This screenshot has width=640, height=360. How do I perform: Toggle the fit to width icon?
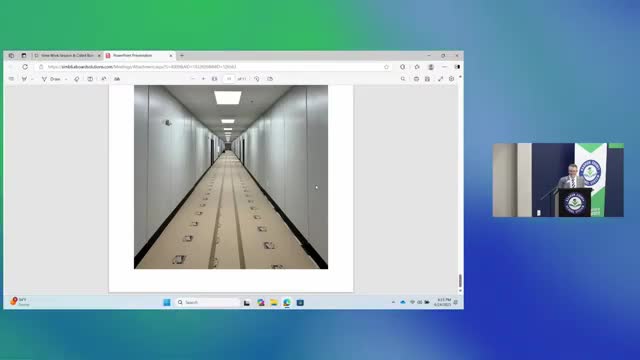(x=214, y=79)
